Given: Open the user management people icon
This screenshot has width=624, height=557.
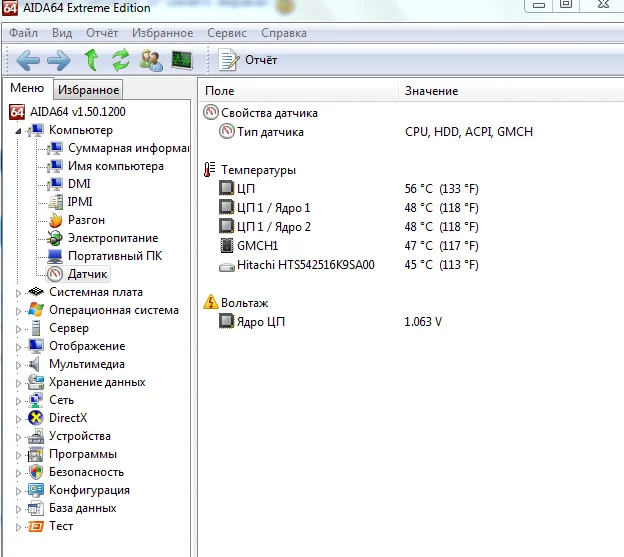Looking at the screenshot, I should [x=151, y=60].
